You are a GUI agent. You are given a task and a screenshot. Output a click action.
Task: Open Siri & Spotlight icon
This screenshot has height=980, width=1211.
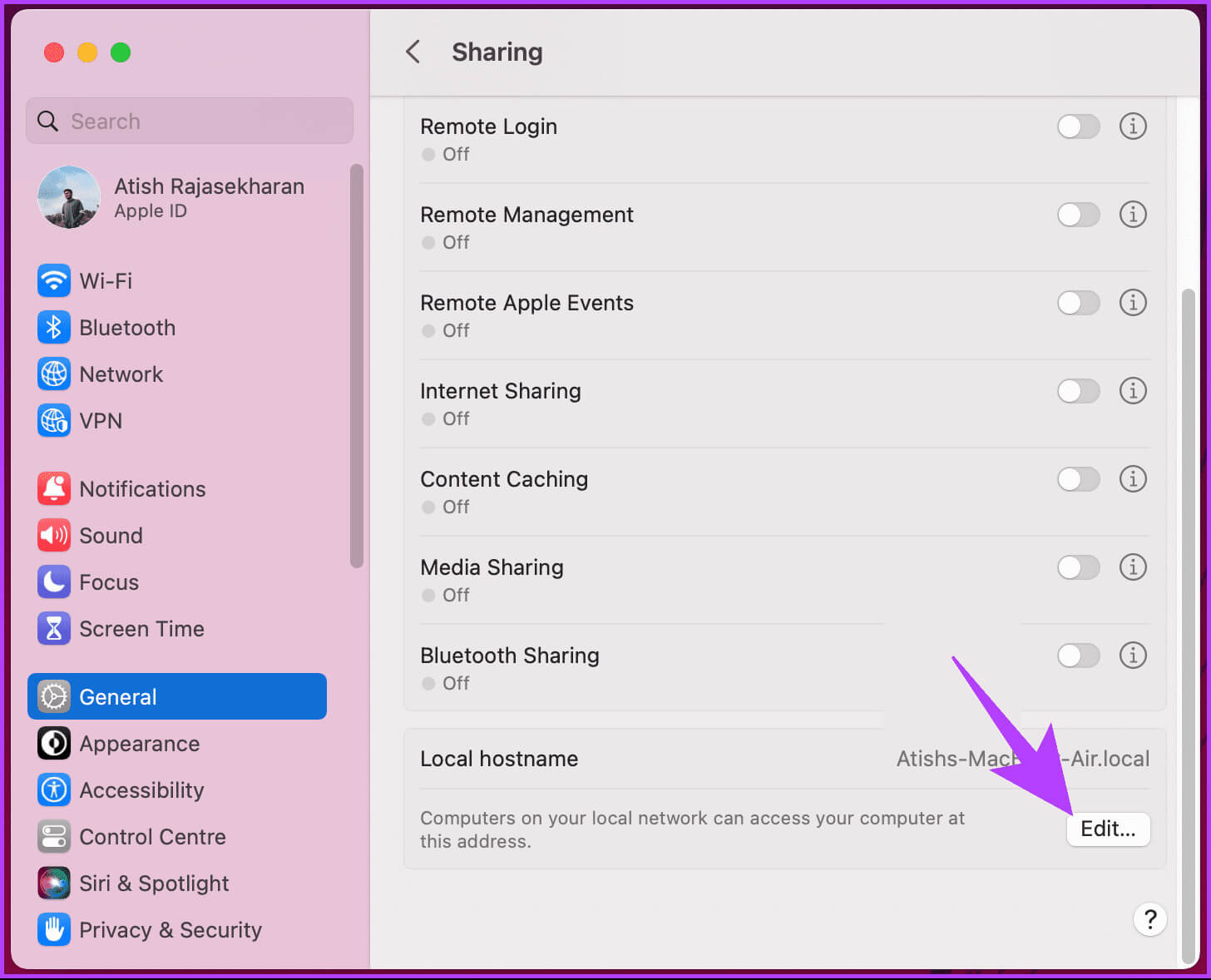click(54, 883)
